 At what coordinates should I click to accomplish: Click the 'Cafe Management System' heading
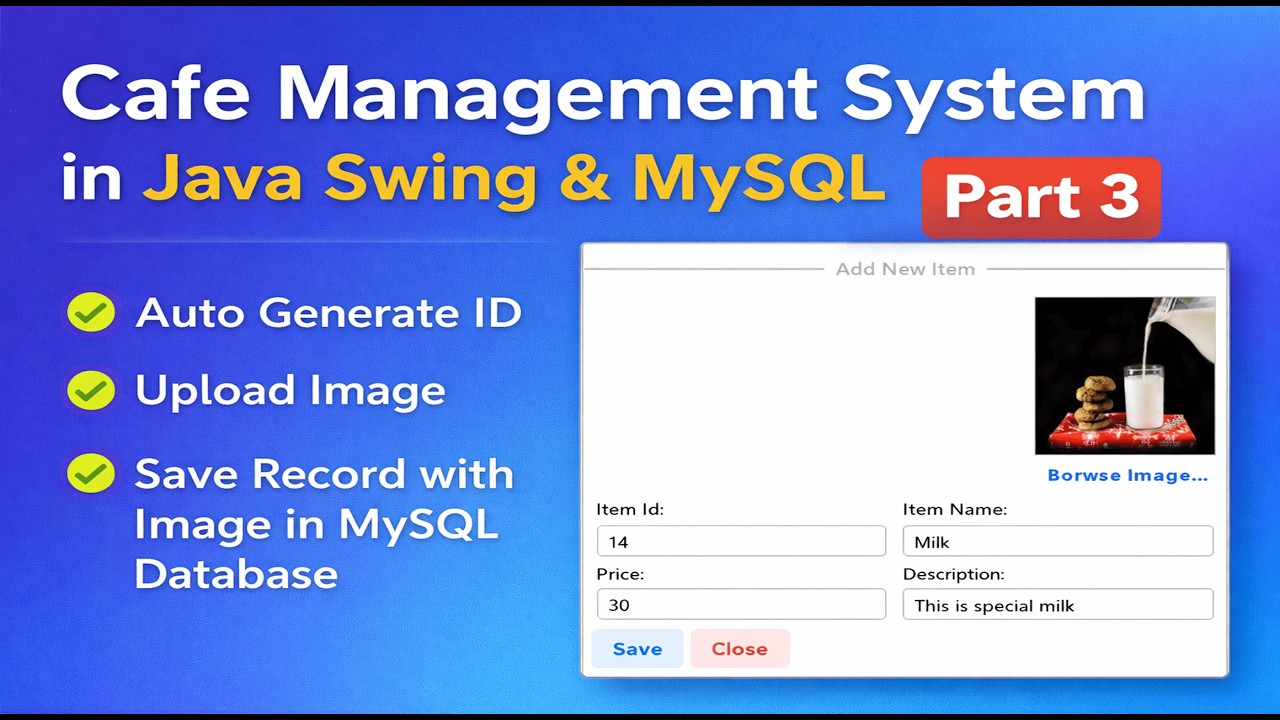603,96
